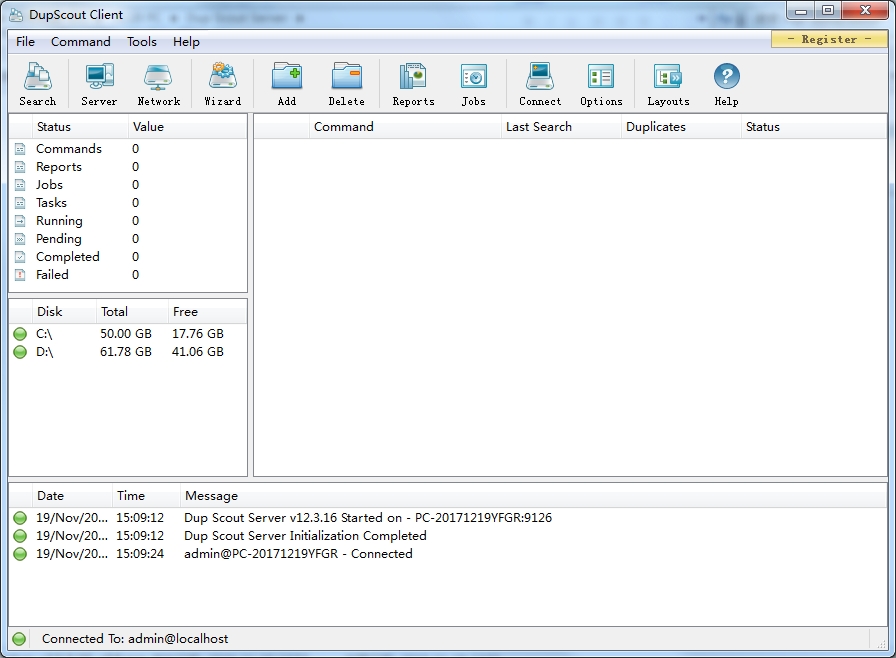Minimize the DupScout Client window
896x658 pixels.
(801, 10)
